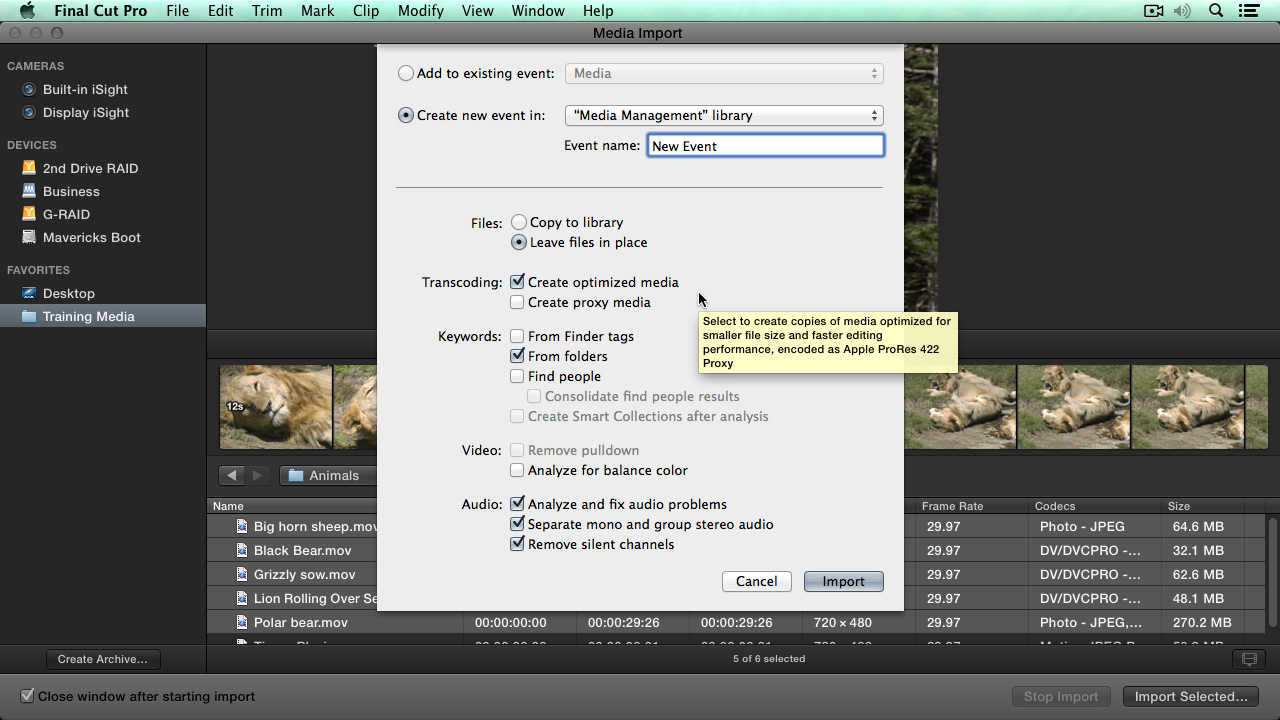Click the Big horn sheep.mov file icon
The width and height of the screenshot is (1280, 720).
point(242,526)
